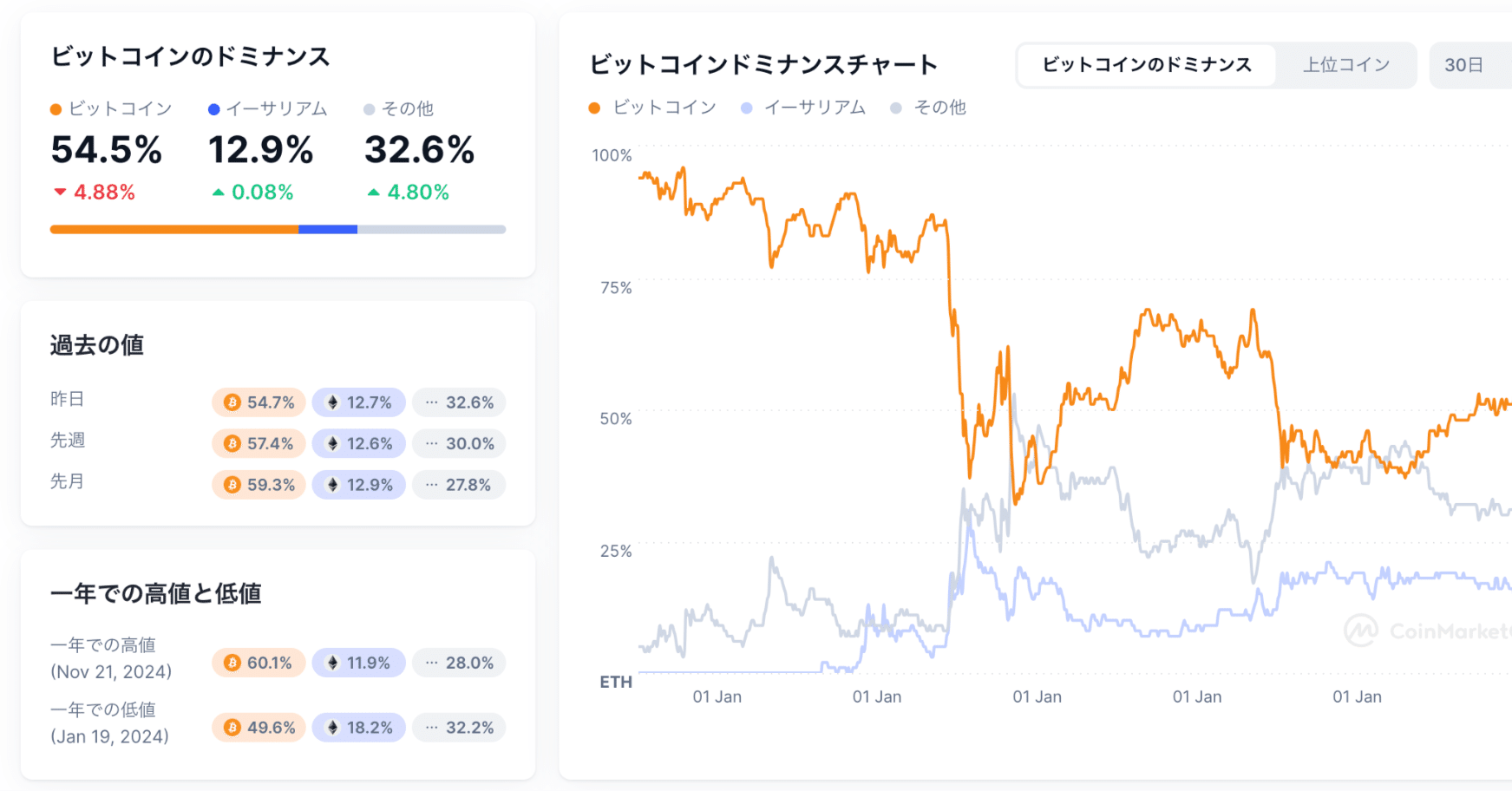This screenshot has width=1512, height=791.
Task: Click the dominance distribution bar
Action: 278,229
